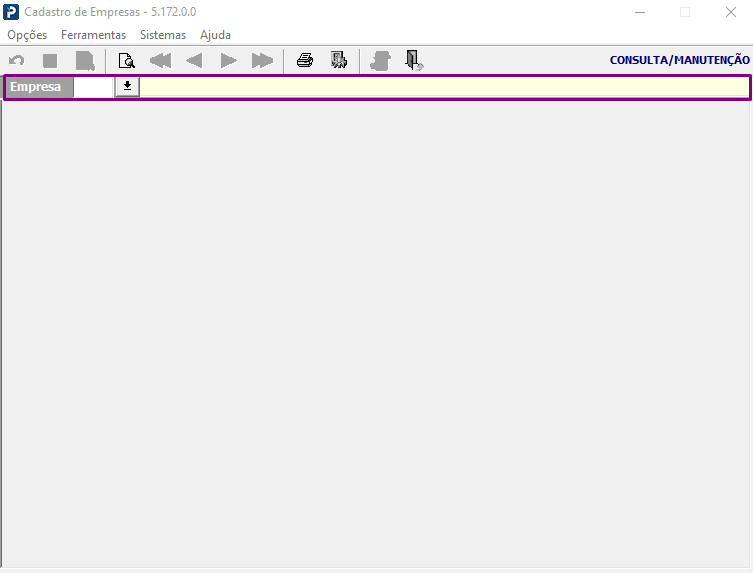The height and width of the screenshot is (573, 753).
Task: Open the Opções menu
Action: tap(27, 35)
